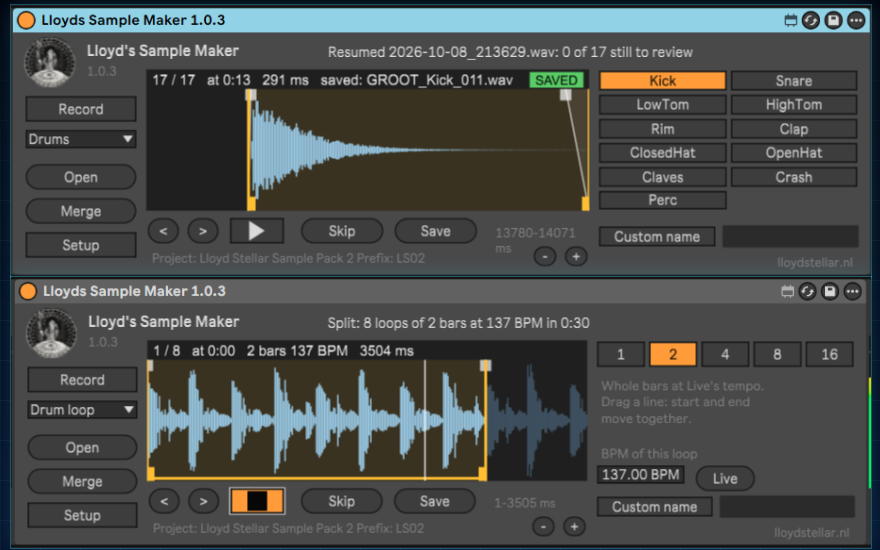This screenshot has width=880, height=550.
Task: Select the ClosedHat sample type
Action: tap(662, 153)
